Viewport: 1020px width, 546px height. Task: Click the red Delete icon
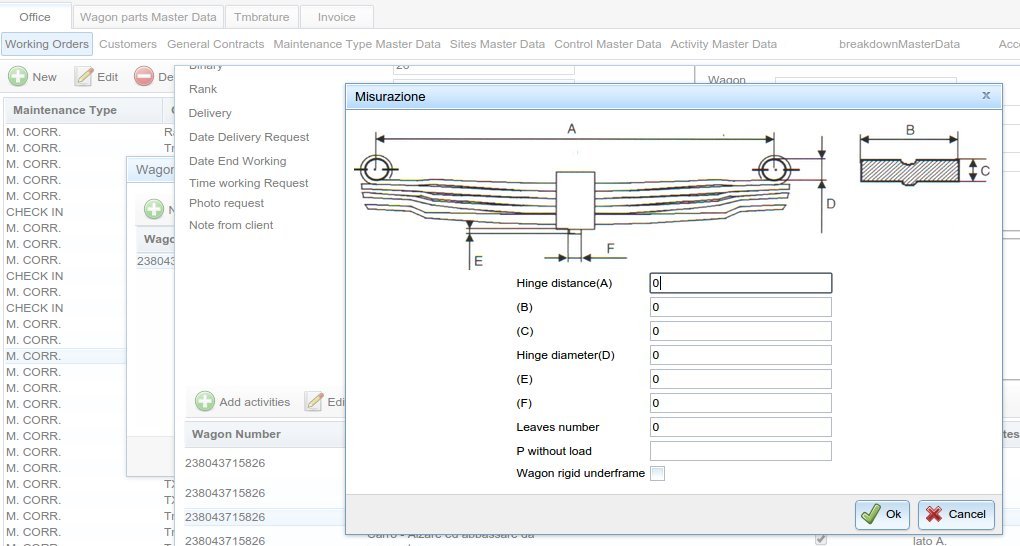pyautogui.click(x=144, y=77)
